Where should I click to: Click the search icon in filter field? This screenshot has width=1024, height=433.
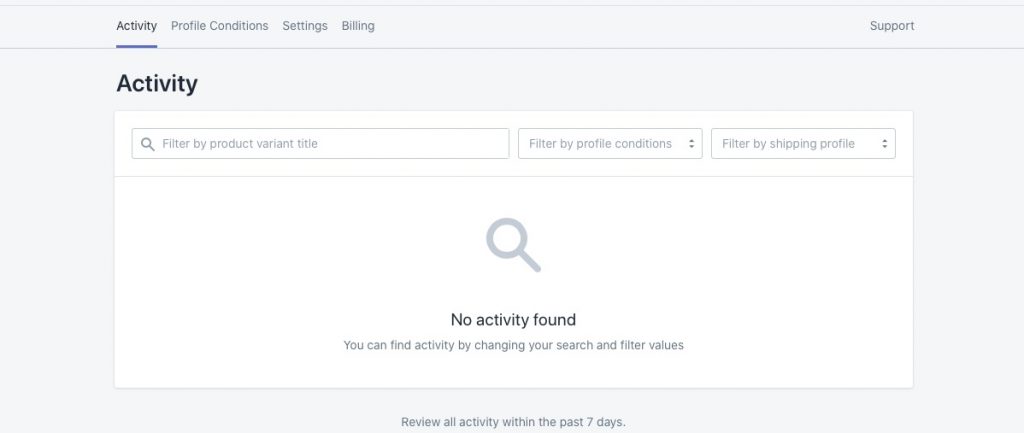(148, 144)
